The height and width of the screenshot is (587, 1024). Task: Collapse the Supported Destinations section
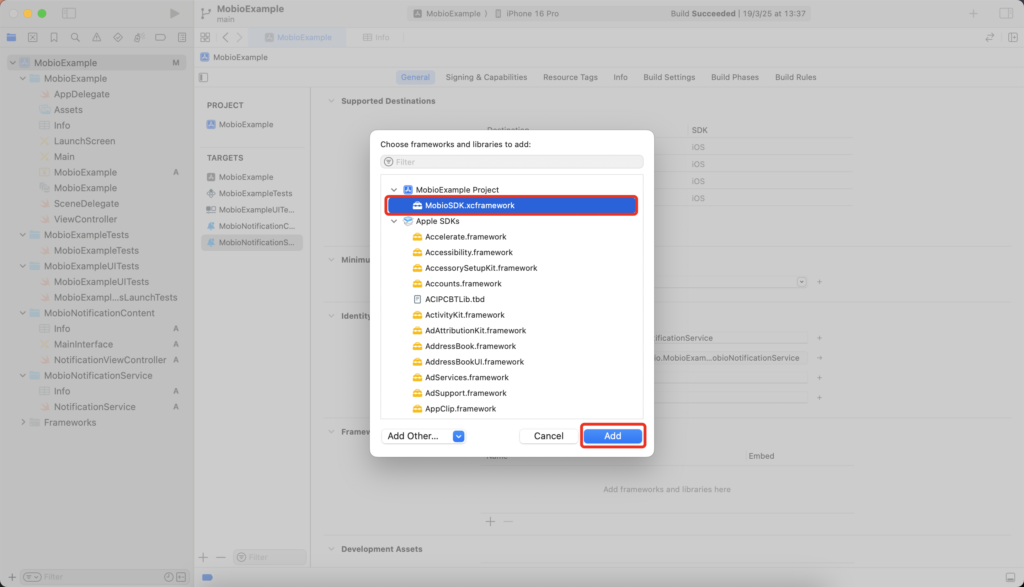(331, 101)
